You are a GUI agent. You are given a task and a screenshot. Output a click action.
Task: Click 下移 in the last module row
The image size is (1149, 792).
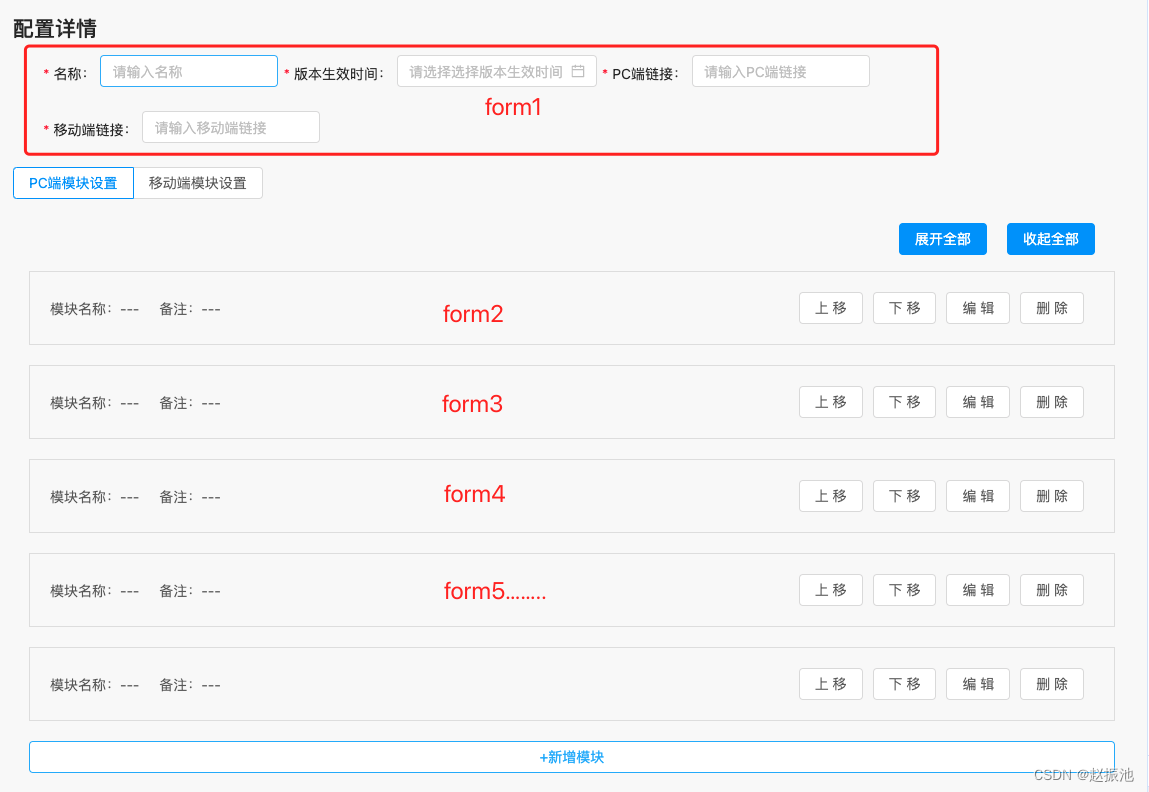point(904,684)
